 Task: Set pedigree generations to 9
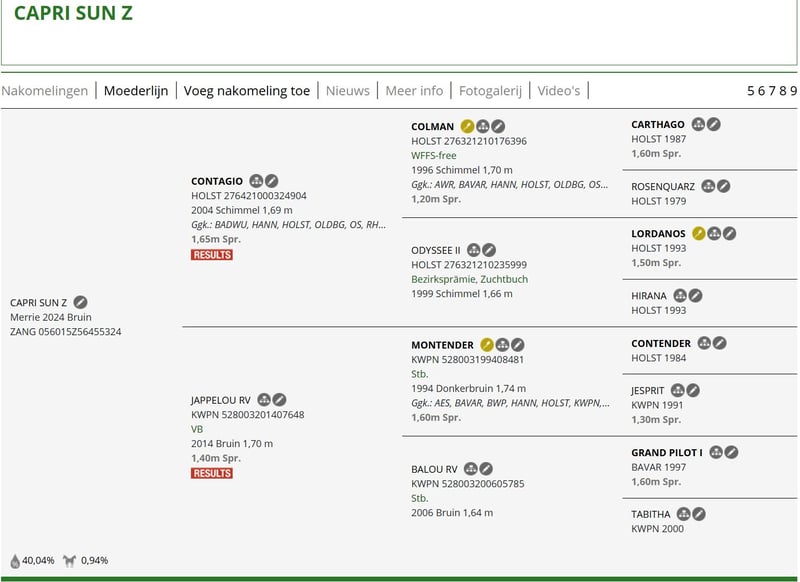click(793, 91)
